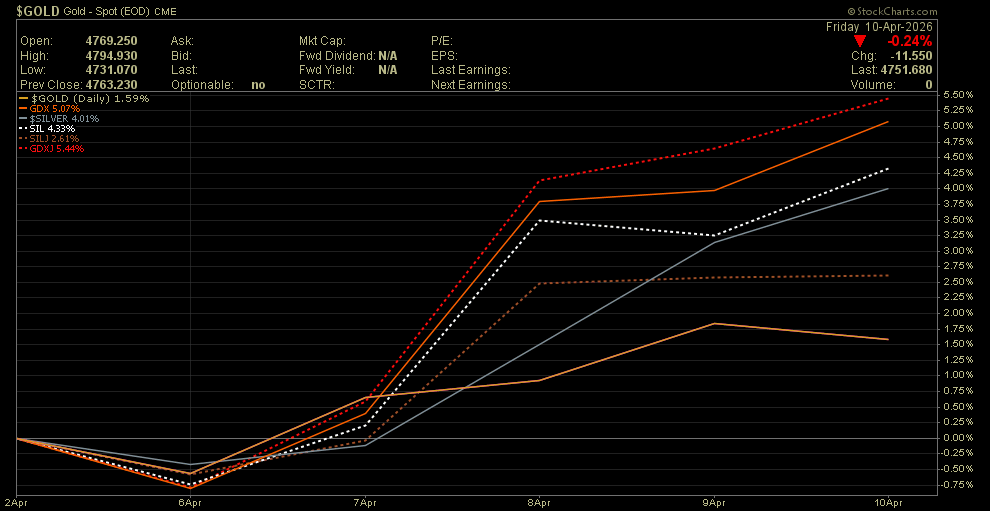990x511 pixels.
Task: Click the -0.24% percent change value
Action: [x=910, y=41]
